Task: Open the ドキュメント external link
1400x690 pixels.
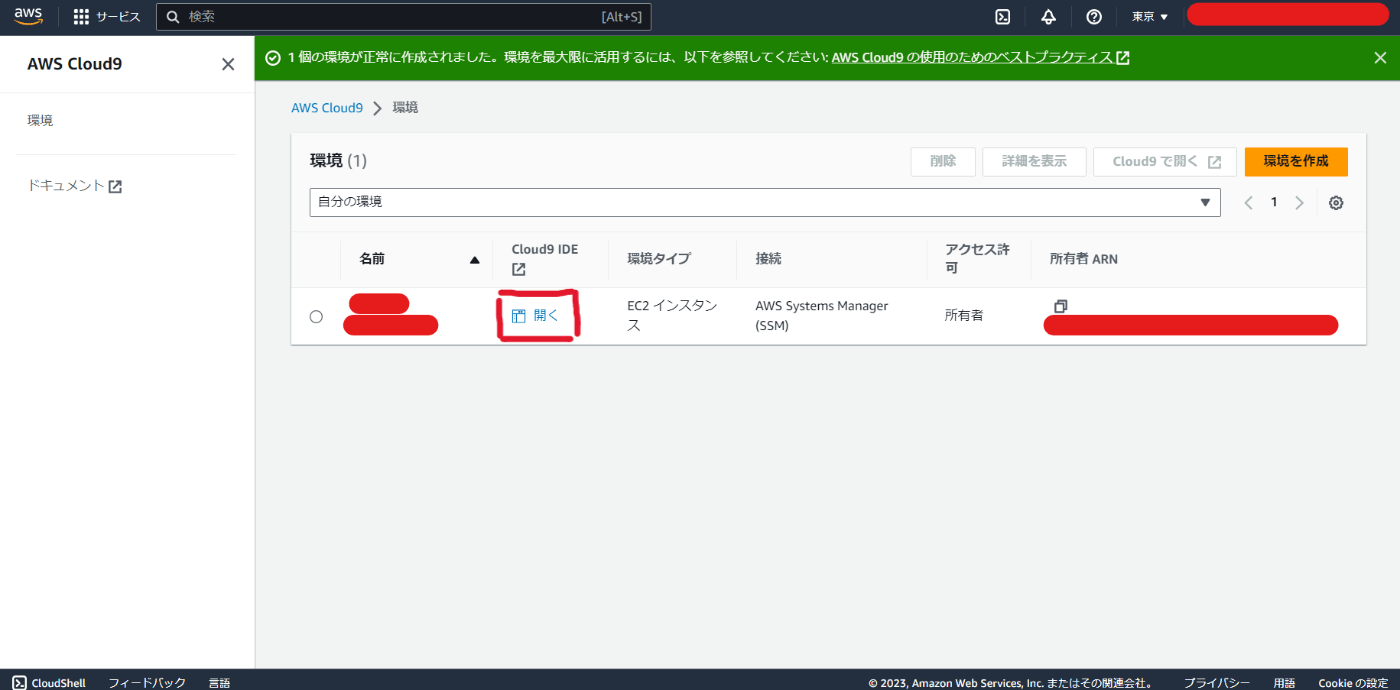Action: coord(74,186)
